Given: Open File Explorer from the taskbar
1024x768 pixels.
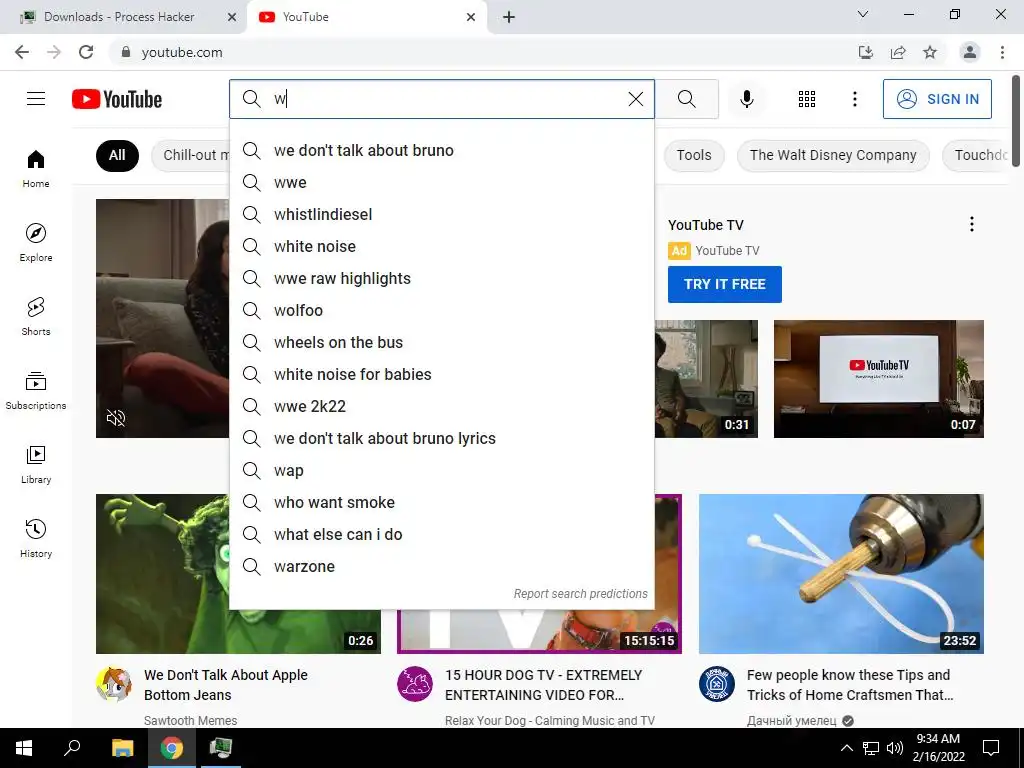Looking at the screenshot, I should pyautogui.click(x=122, y=748).
